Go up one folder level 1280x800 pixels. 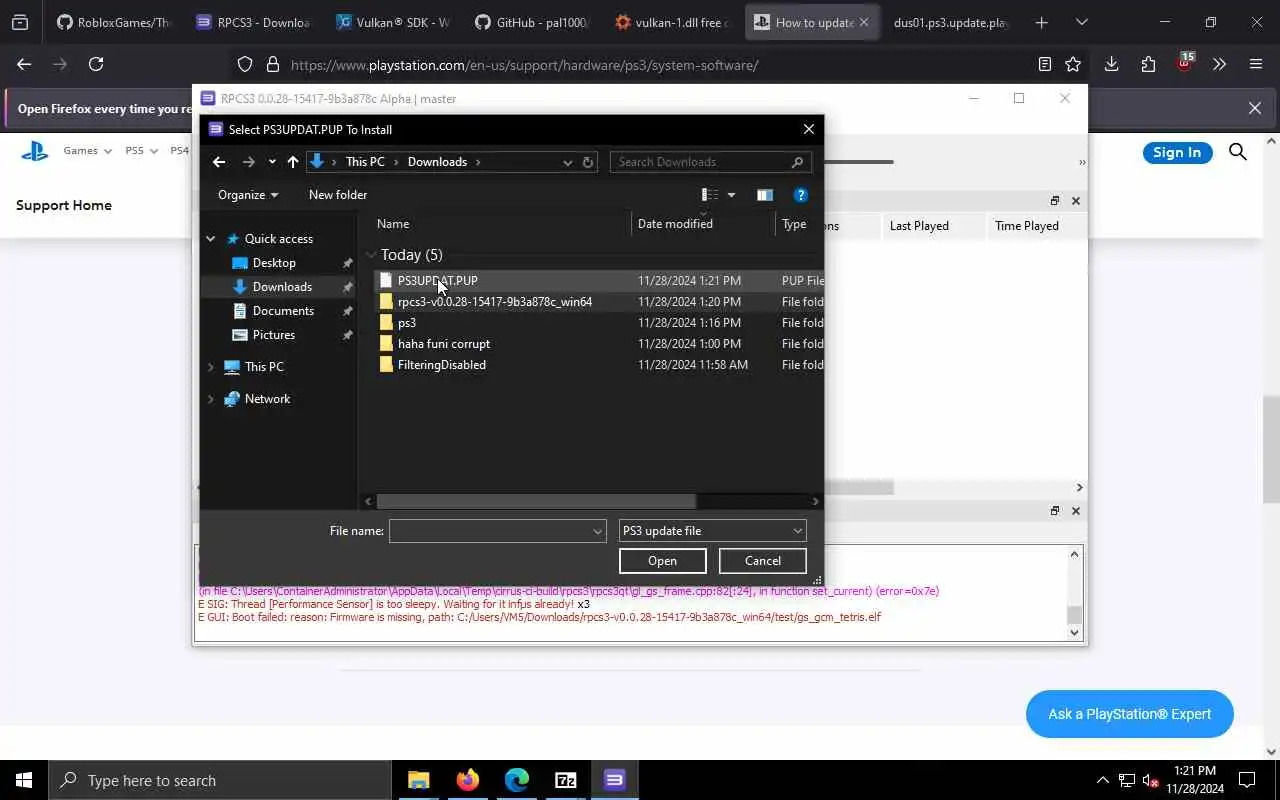tap(292, 162)
